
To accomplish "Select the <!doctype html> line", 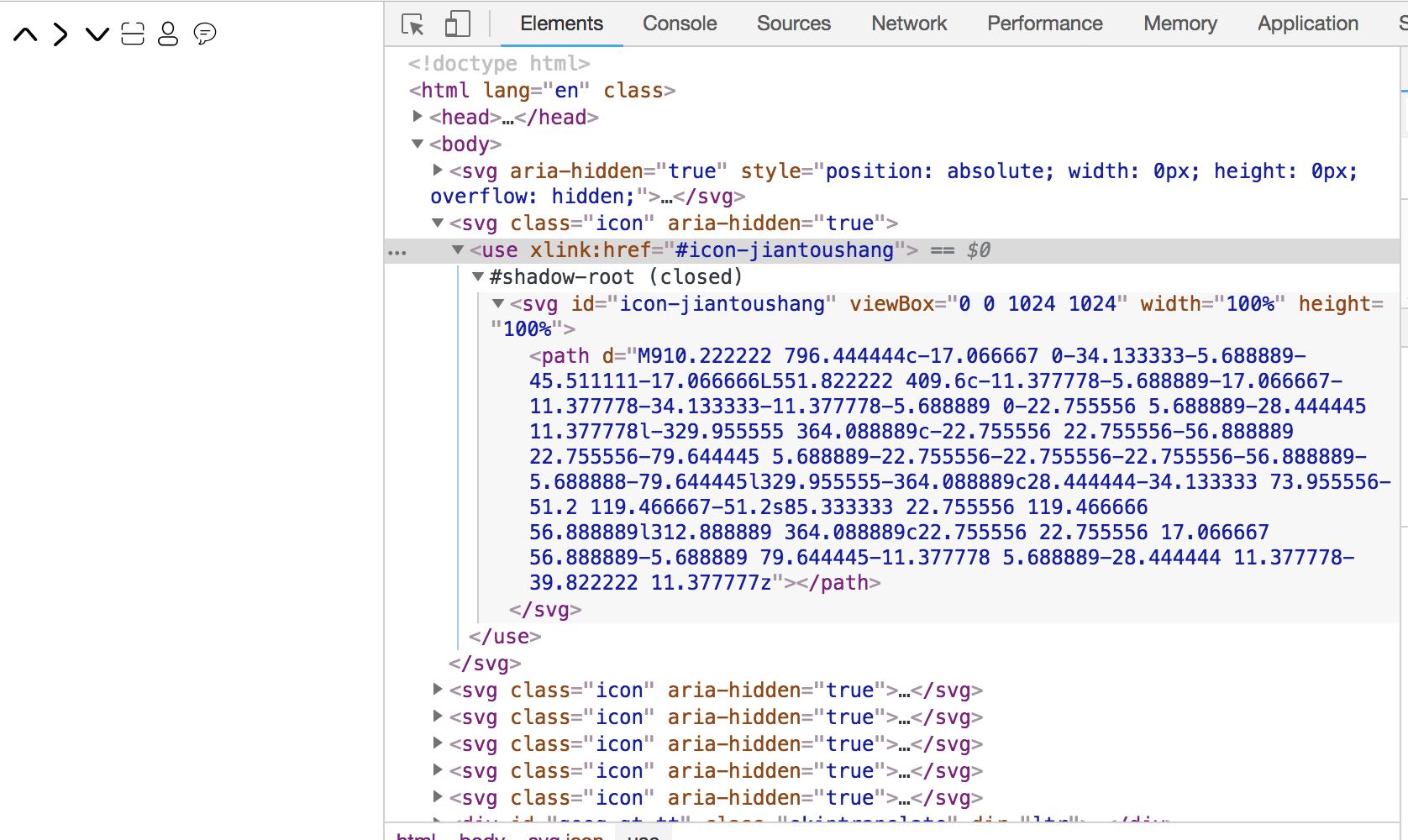I will pyautogui.click(x=499, y=63).
